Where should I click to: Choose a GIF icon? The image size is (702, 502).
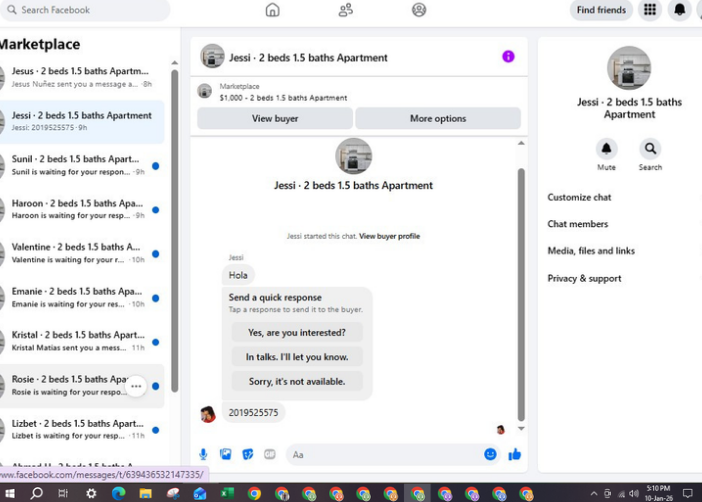[270, 455]
